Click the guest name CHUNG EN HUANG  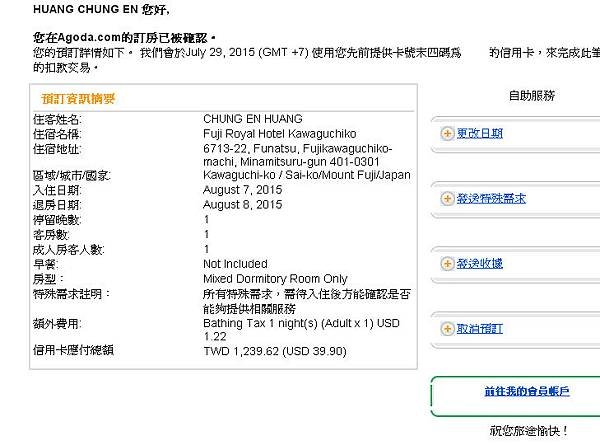tap(252, 119)
